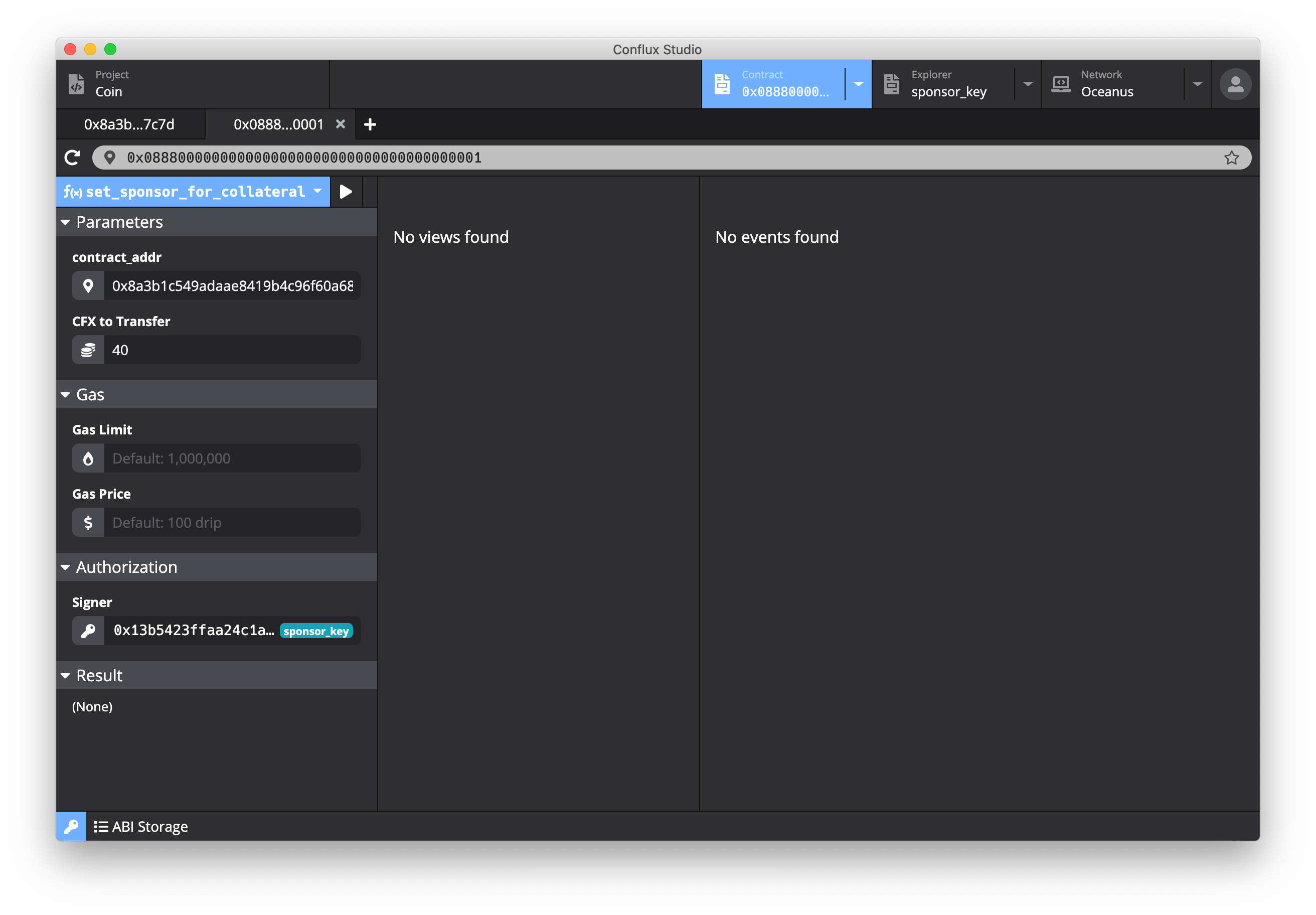Image resolution: width=1316 pixels, height=915 pixels.
Task: Star the current contract address
Action: tap(1231, 158)
